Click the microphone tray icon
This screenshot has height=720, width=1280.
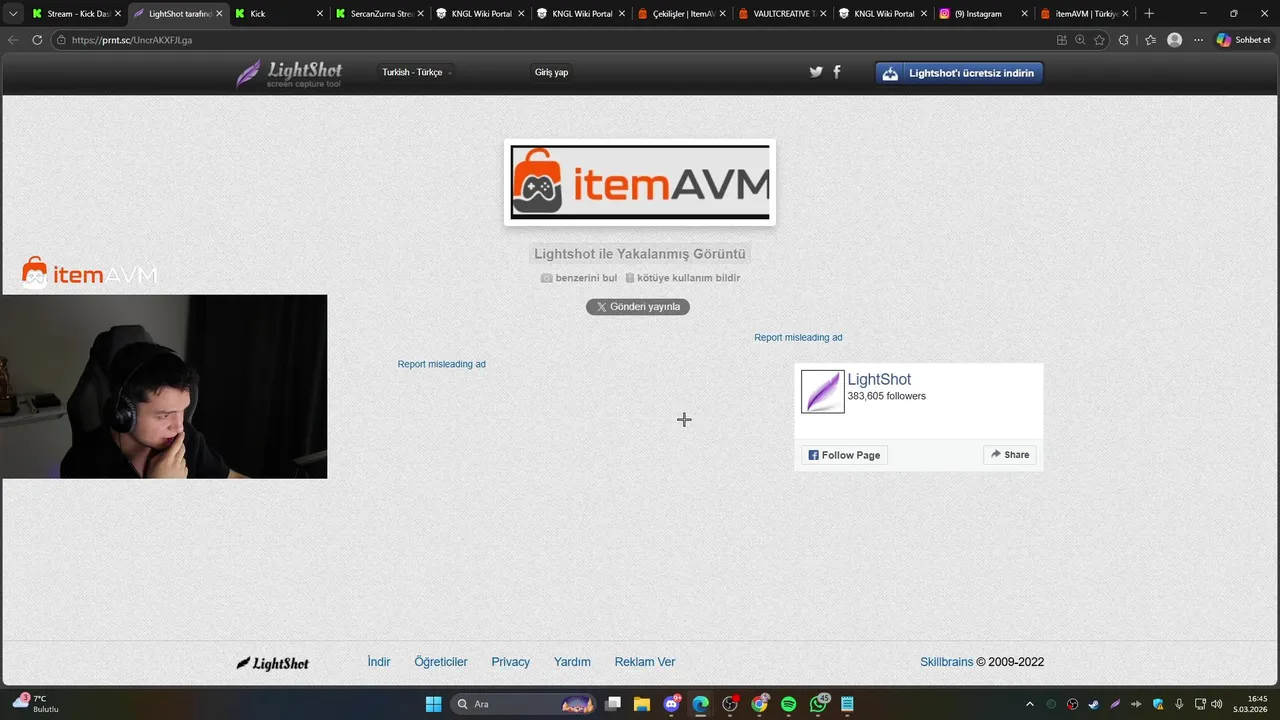coord(1180,704)
